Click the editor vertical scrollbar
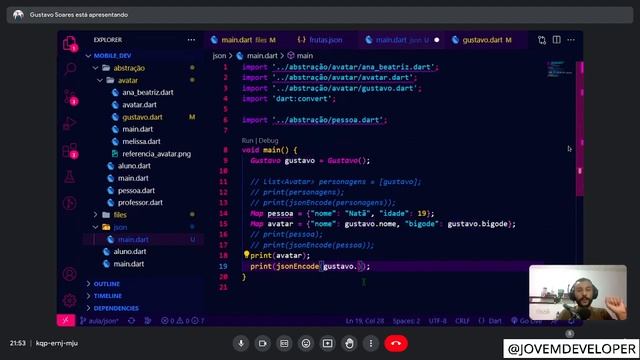This screenshot has width=640, height=360. tap(580, 128)
